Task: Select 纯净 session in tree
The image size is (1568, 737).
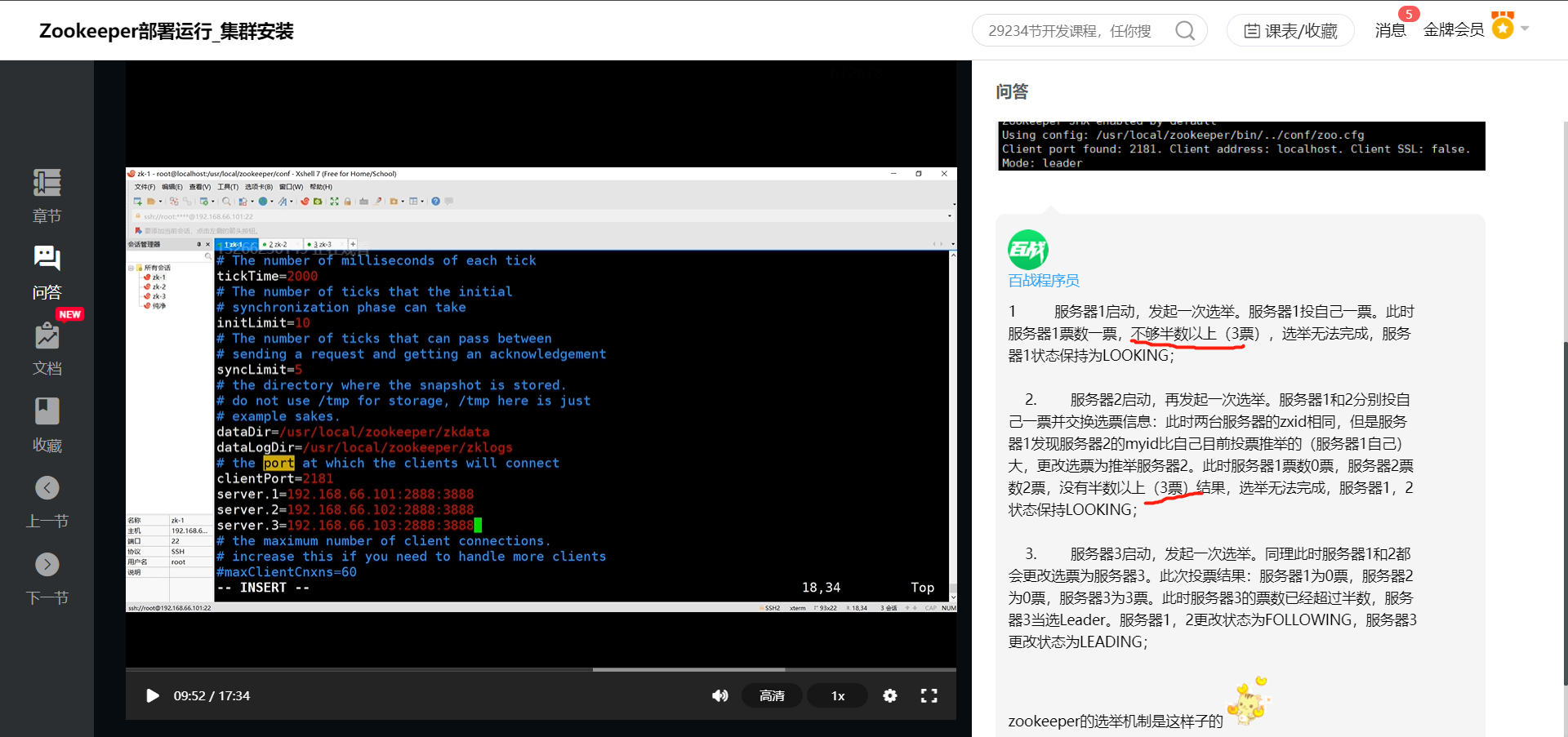Action: pos(154,306)
